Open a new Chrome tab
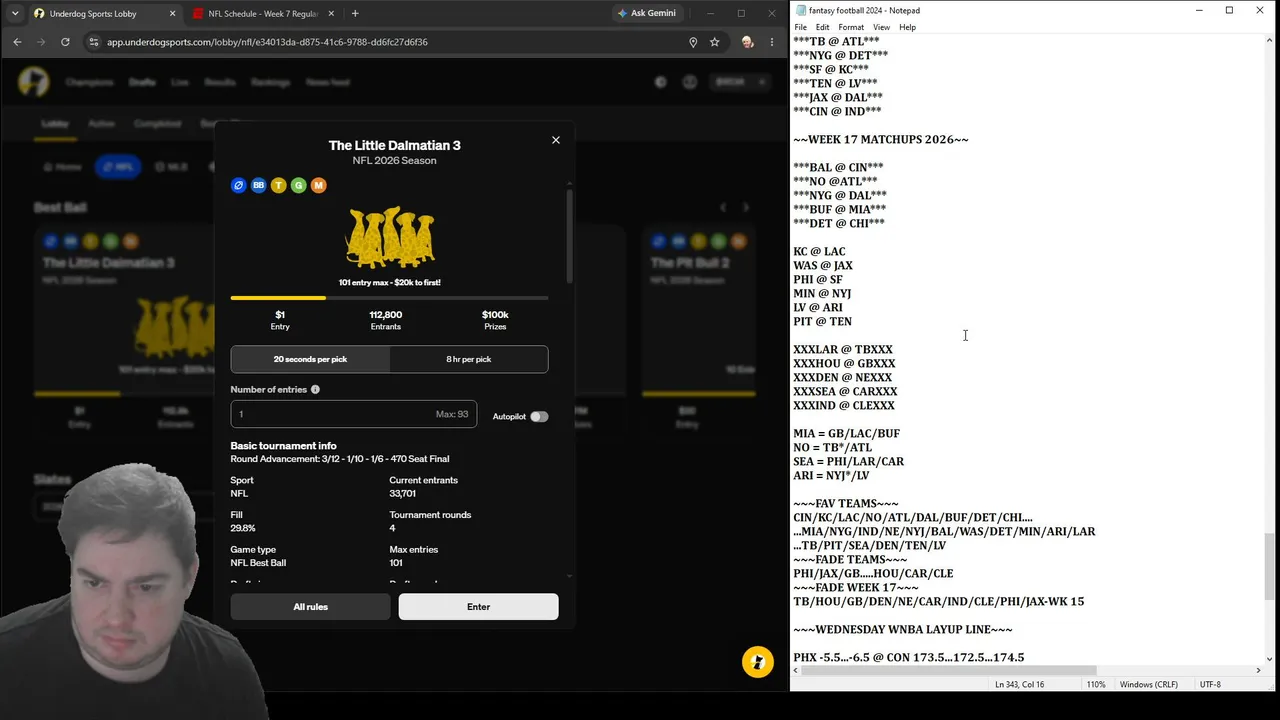 (x=355, y=13)
